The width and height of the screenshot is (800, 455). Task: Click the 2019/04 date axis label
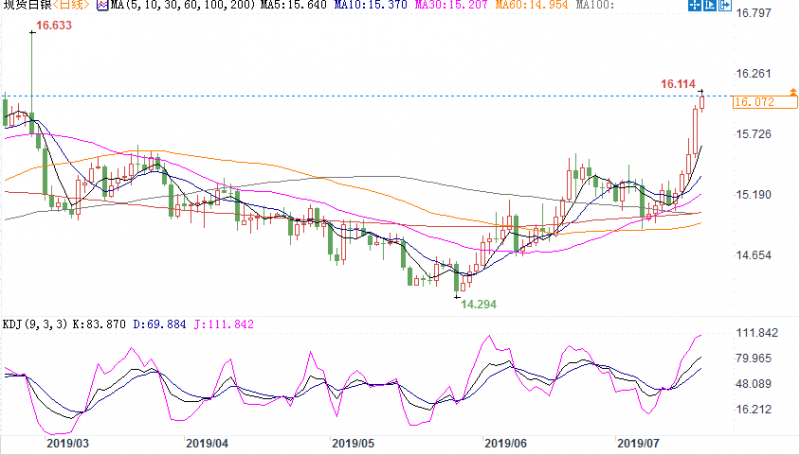[x=207, y=443]
